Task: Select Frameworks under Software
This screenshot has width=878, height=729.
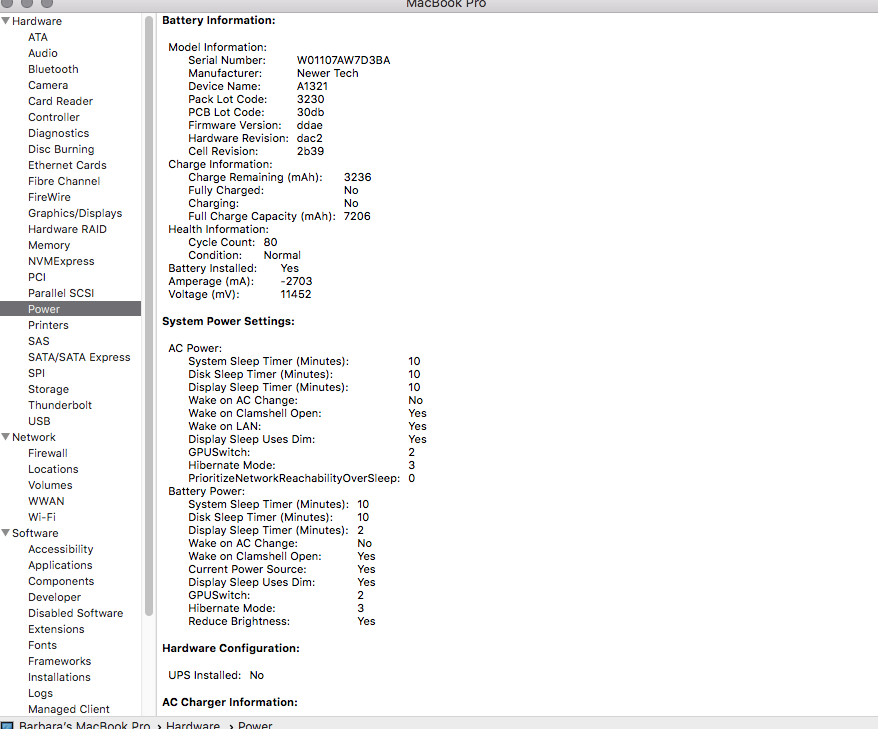Action: (59, 661)
